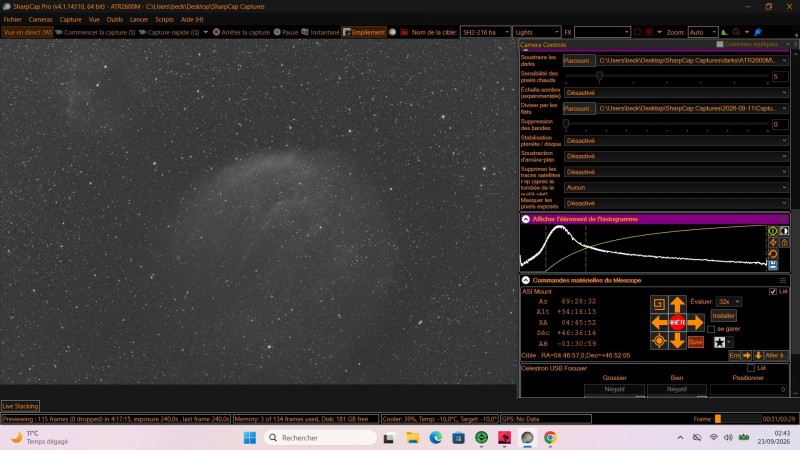Toggle the Colonnes multiples checkbox
This screenshot has width=800, height=450.
720,44
